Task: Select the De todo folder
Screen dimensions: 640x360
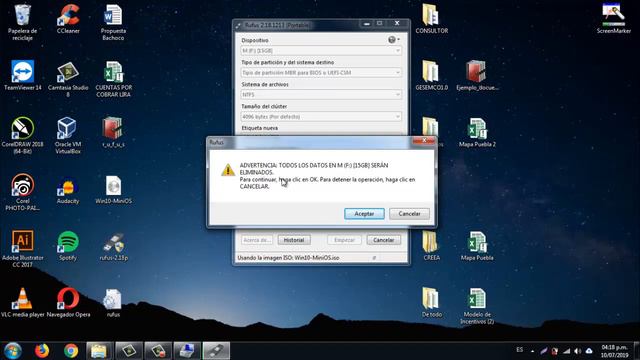Action: [431, 302]
